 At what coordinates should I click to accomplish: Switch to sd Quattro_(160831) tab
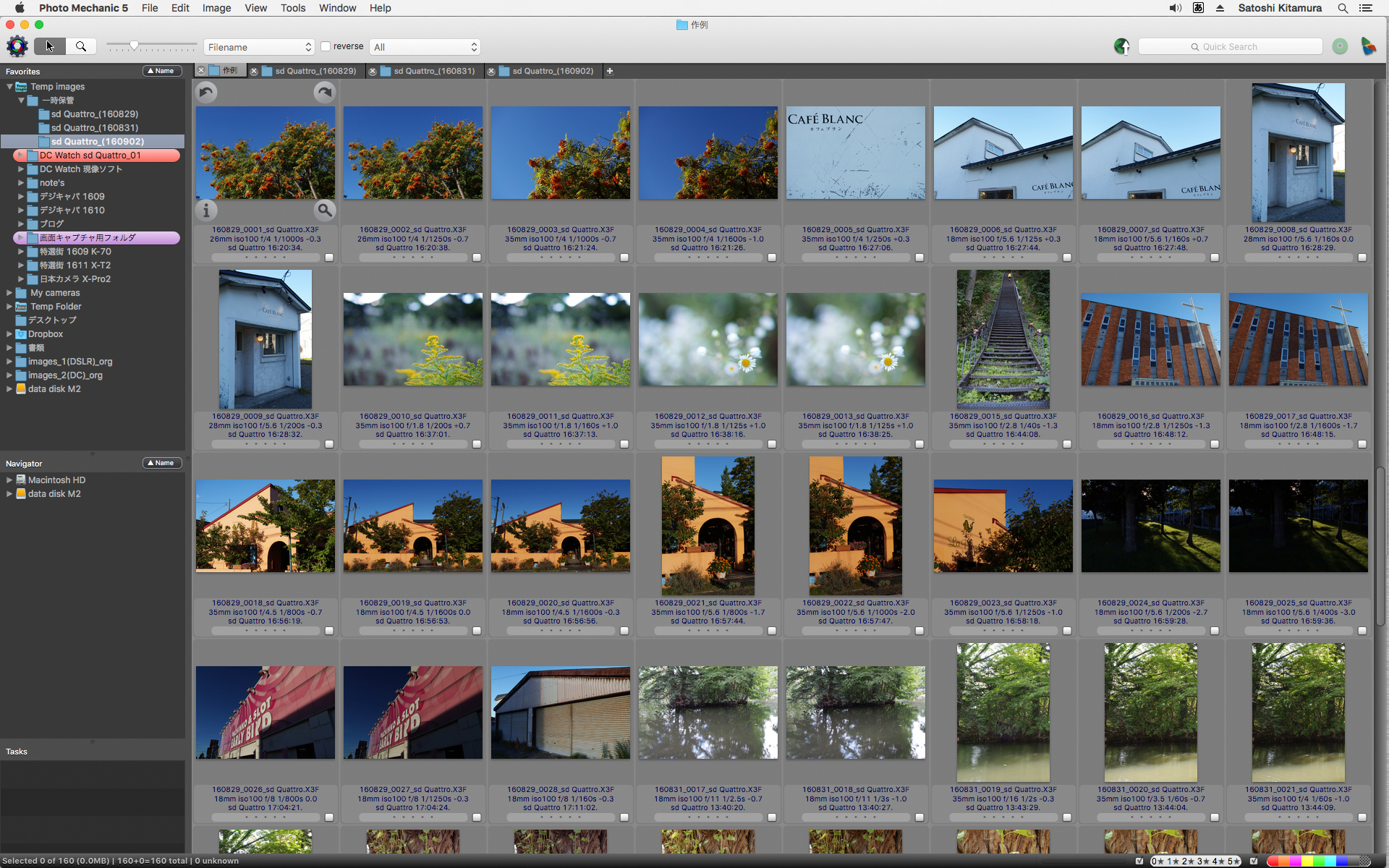pos(434,71)
